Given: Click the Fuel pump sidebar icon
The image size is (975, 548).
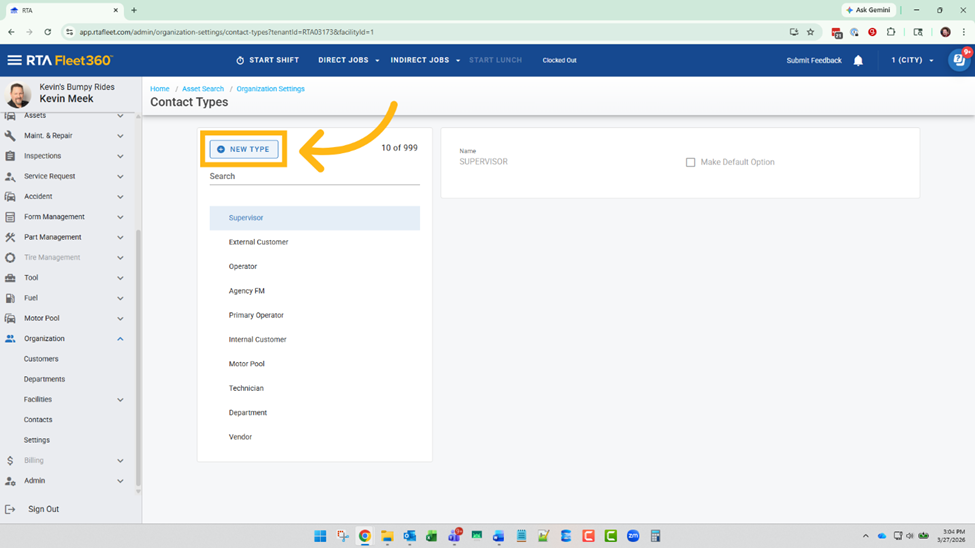Looking at the screenshot, I should (10, 298).
